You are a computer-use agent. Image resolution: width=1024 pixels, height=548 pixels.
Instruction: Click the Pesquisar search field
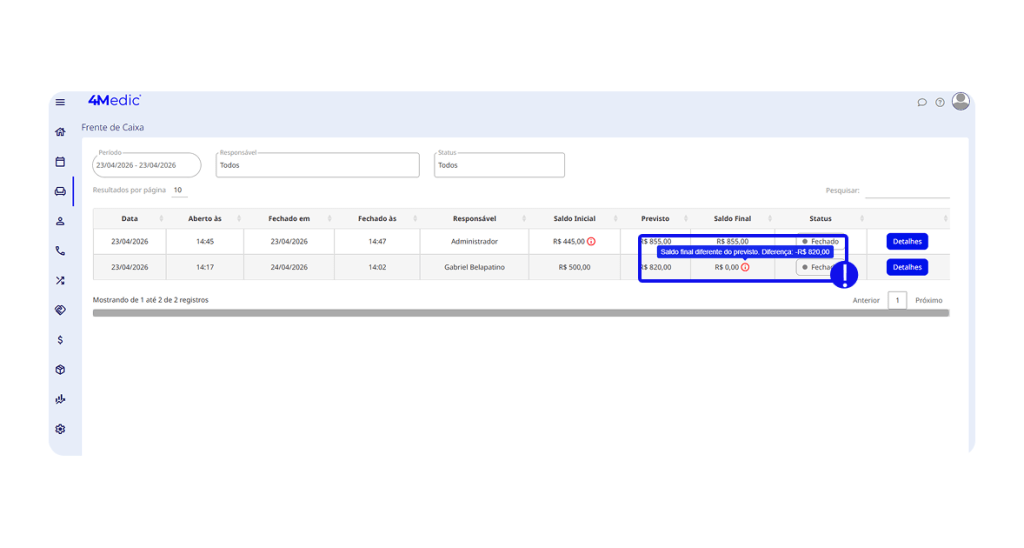(907, 191)
